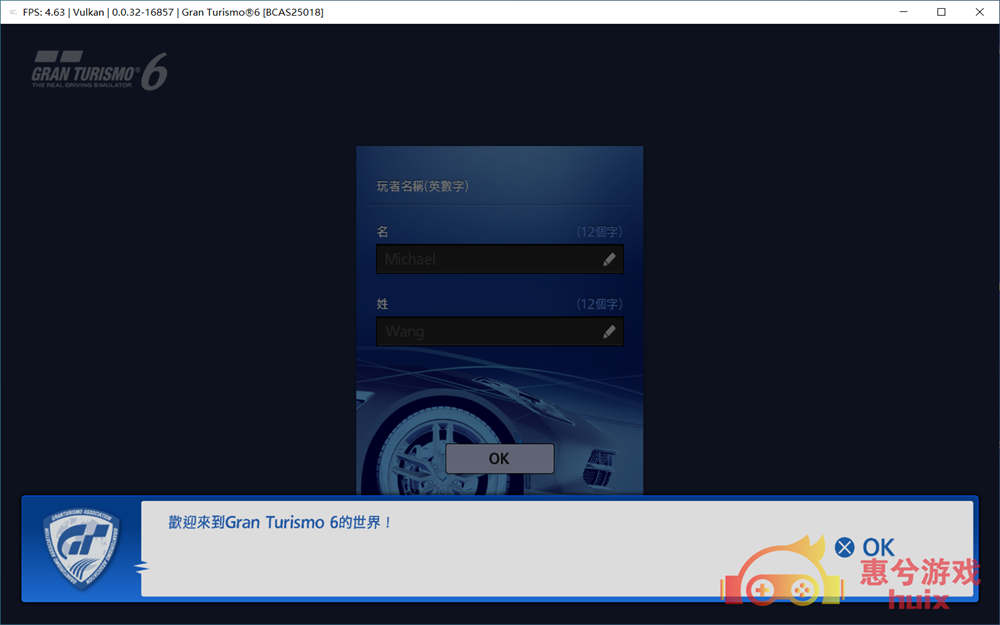
Task: Click the 歡迎來到Gran Turismo 6的世界 message text
Action: pyautogui.click(x=280, y=522)
